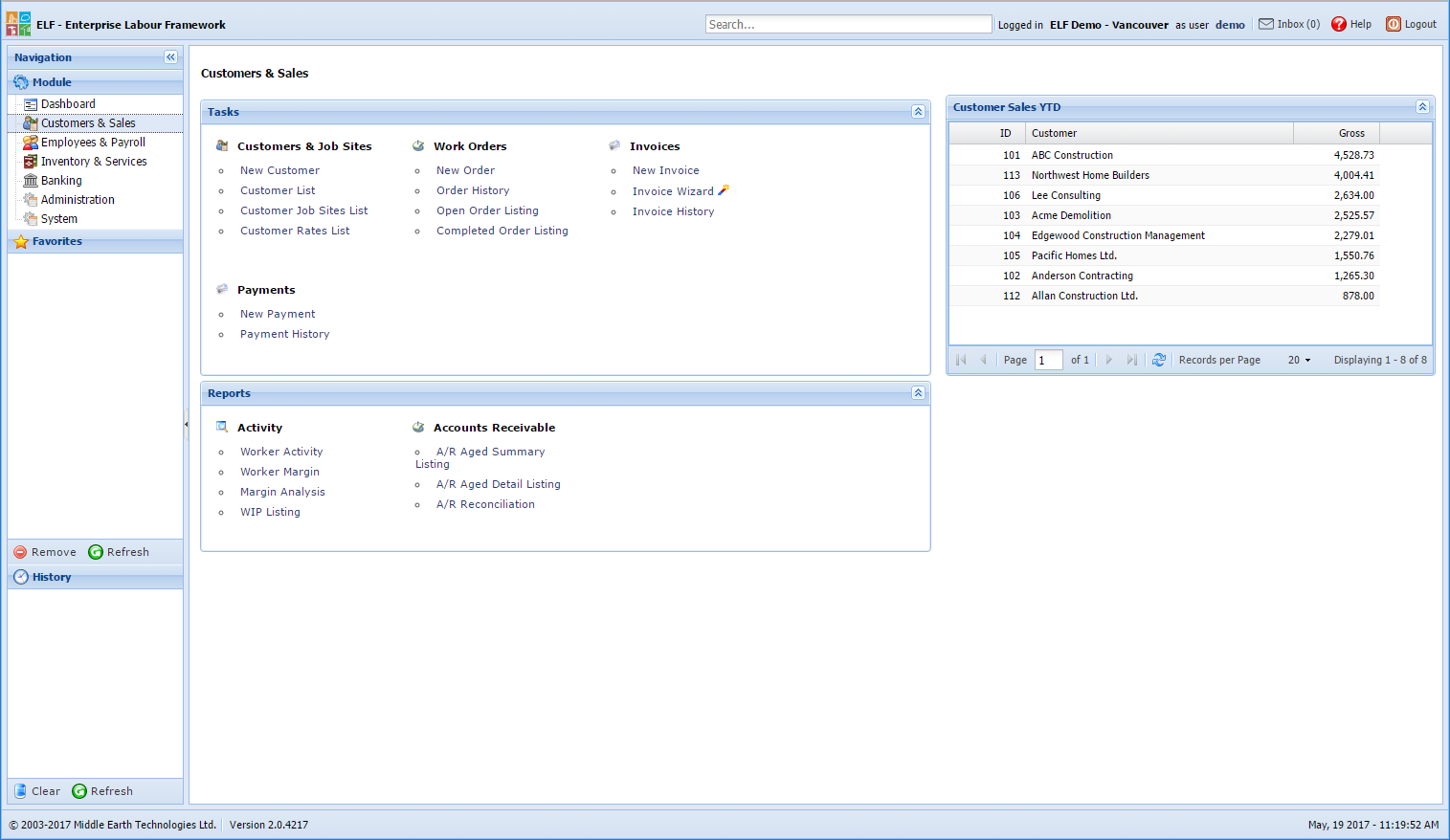Click inside the Search field
The image size is (1450, 840).
848,23
